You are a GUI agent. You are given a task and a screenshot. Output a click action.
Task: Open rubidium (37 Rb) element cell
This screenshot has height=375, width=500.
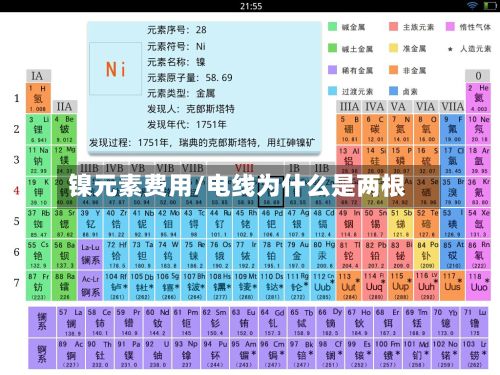tap(38, 223)
